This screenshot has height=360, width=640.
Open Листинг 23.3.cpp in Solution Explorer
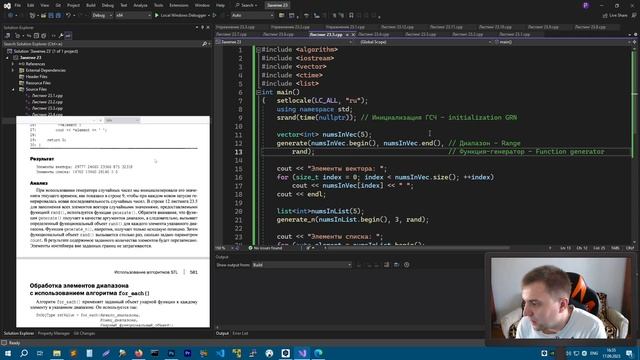click(x=47, y=109)
